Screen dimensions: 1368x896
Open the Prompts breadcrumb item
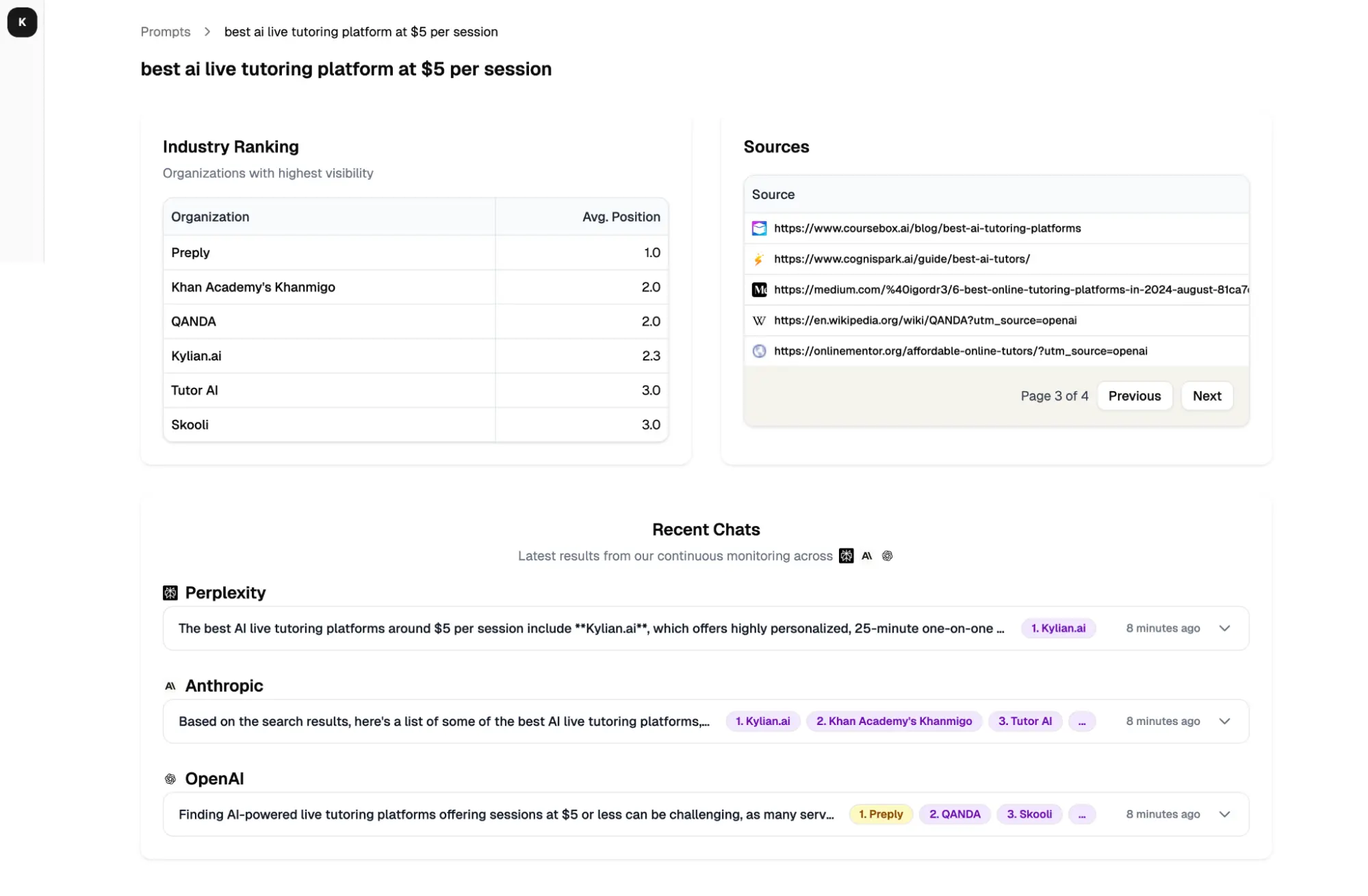coord(165,31)
